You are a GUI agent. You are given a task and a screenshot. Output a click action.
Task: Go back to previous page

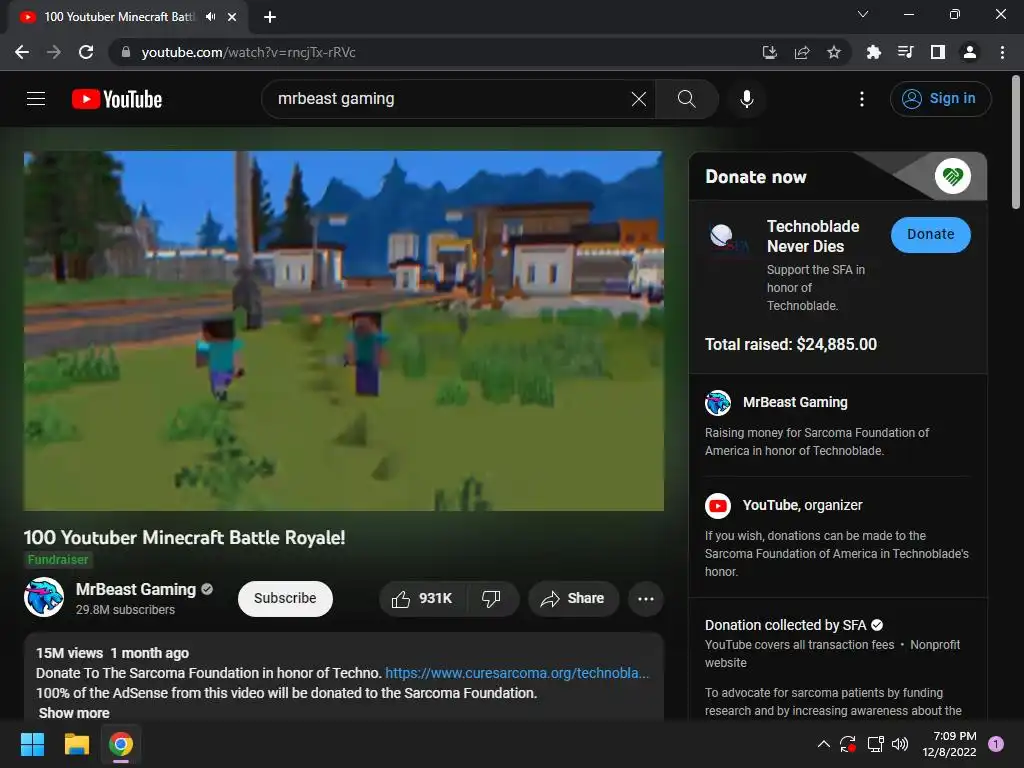point(22,52)
